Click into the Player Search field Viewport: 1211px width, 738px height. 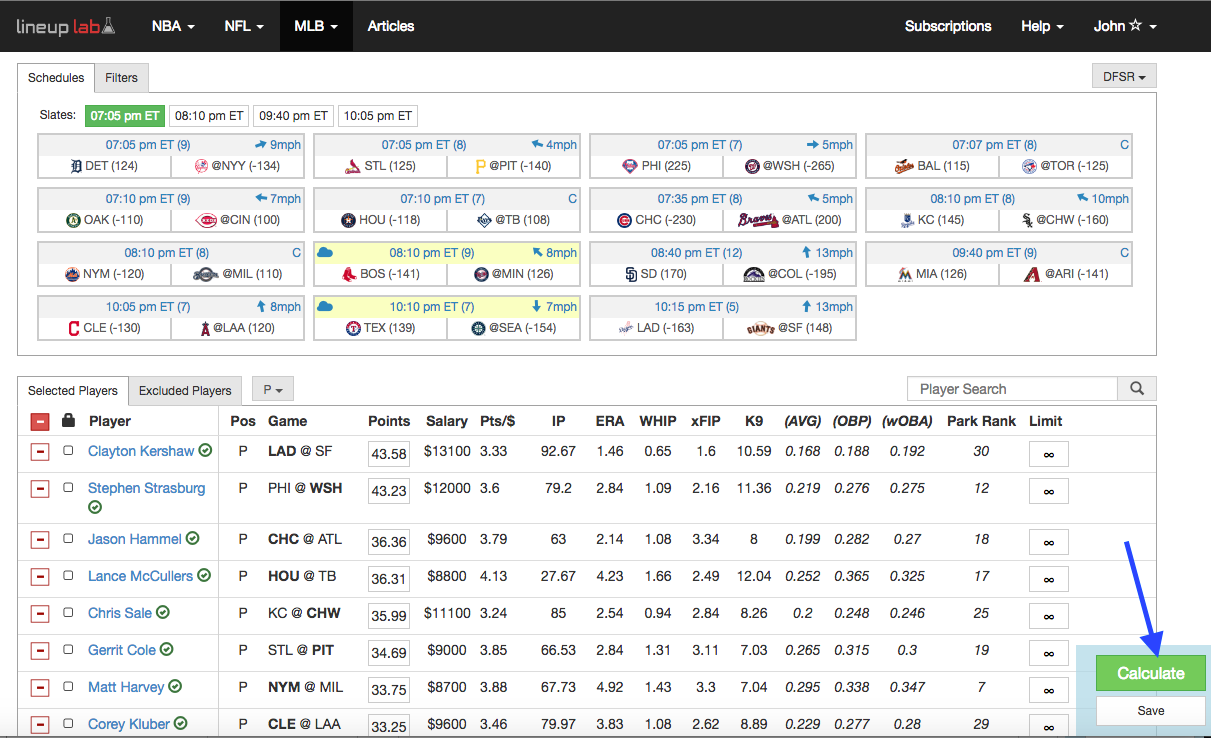[1012, 389]
